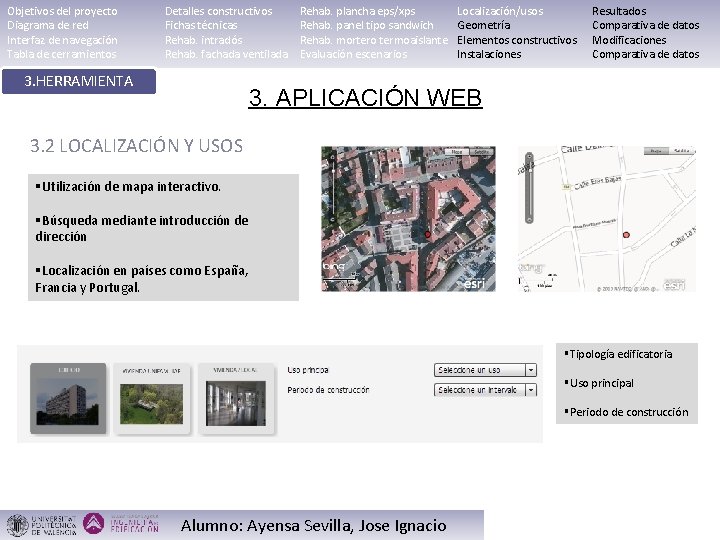Viewport: 720px width, 540px height.
Task: Click the 'Localización en países como España' bullet
Action: tap(142, 279)
